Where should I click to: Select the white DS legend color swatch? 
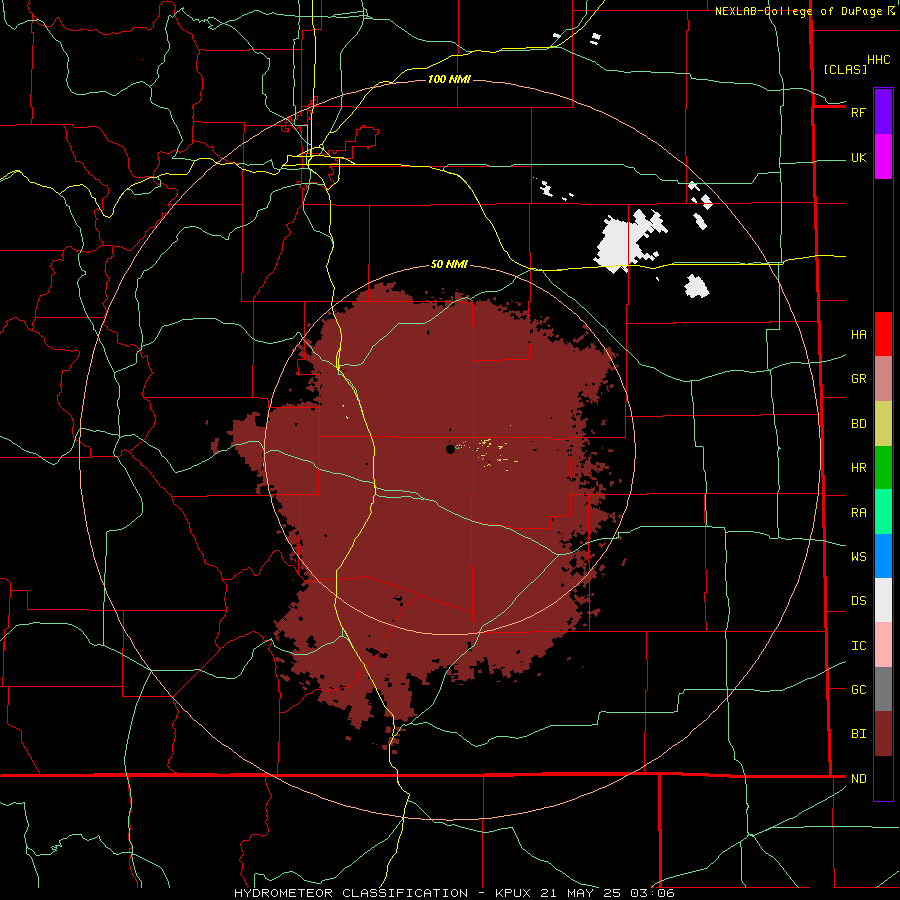pyautogui.click(x=883, y=600)
